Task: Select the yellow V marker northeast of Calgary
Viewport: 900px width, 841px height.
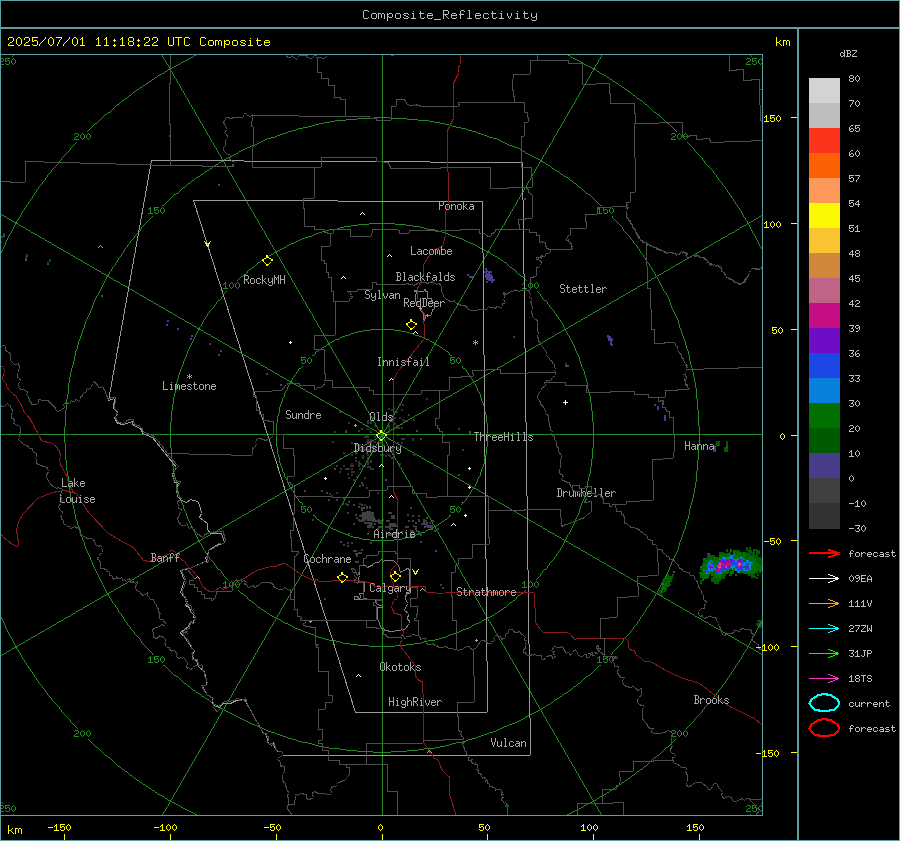Action: pos(416,572)
